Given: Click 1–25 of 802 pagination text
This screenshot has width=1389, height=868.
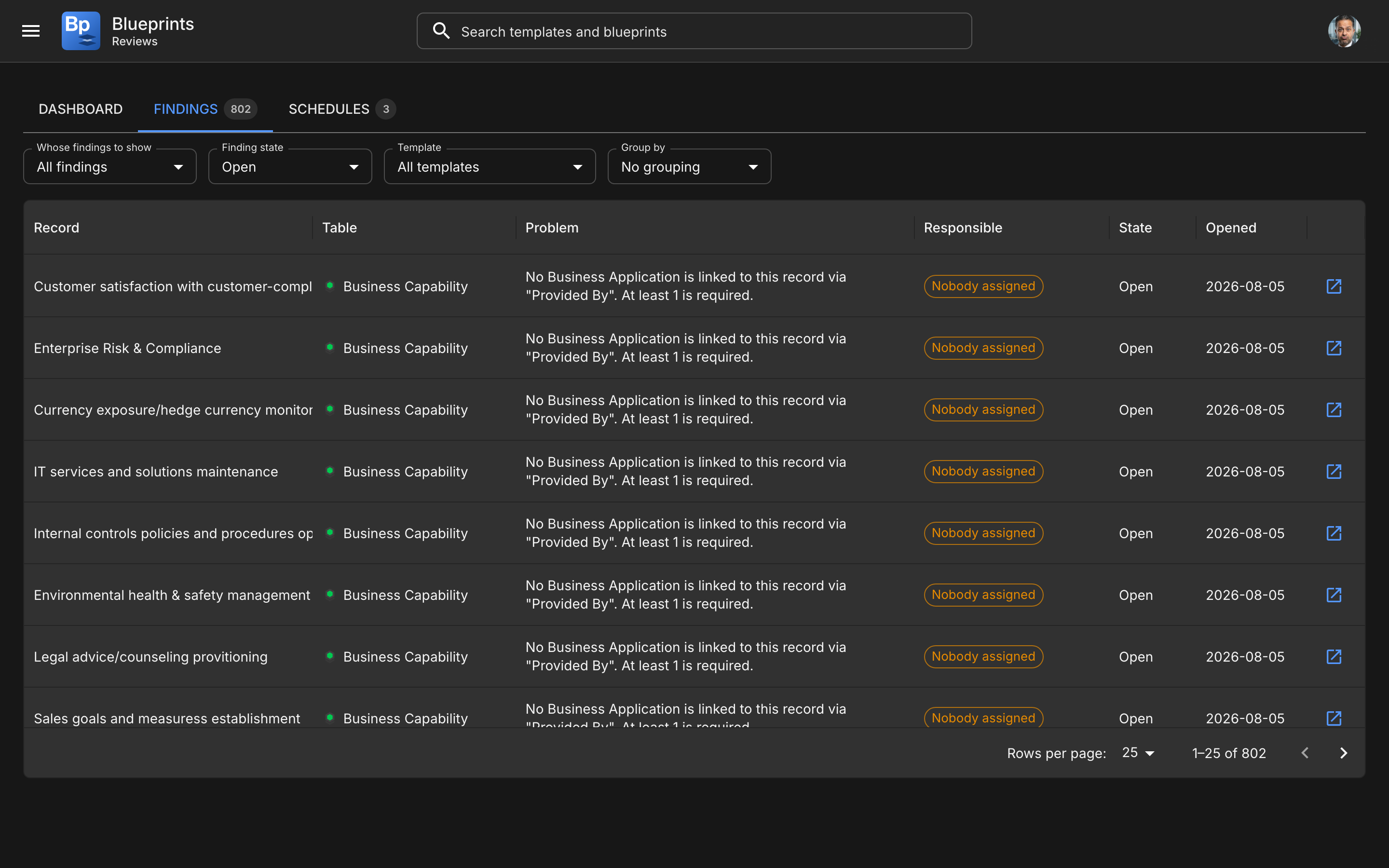Looking at the screenshot, I should click(1229, 753).
